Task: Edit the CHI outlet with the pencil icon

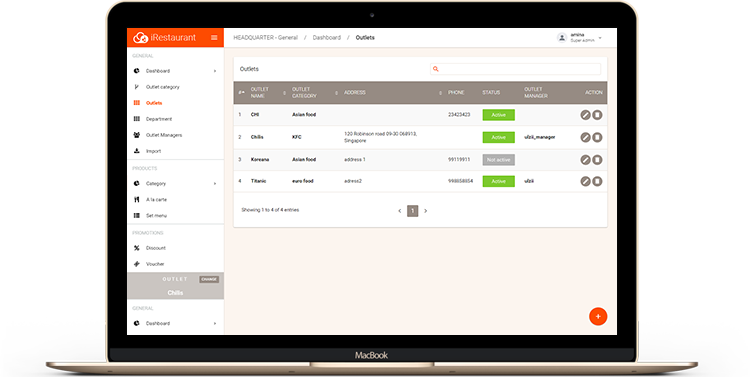Action: tap(585, 115)
